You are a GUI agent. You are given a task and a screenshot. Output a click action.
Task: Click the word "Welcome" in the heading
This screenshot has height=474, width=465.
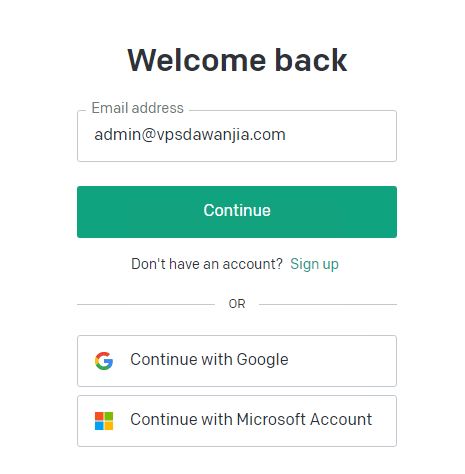[197, 60]
